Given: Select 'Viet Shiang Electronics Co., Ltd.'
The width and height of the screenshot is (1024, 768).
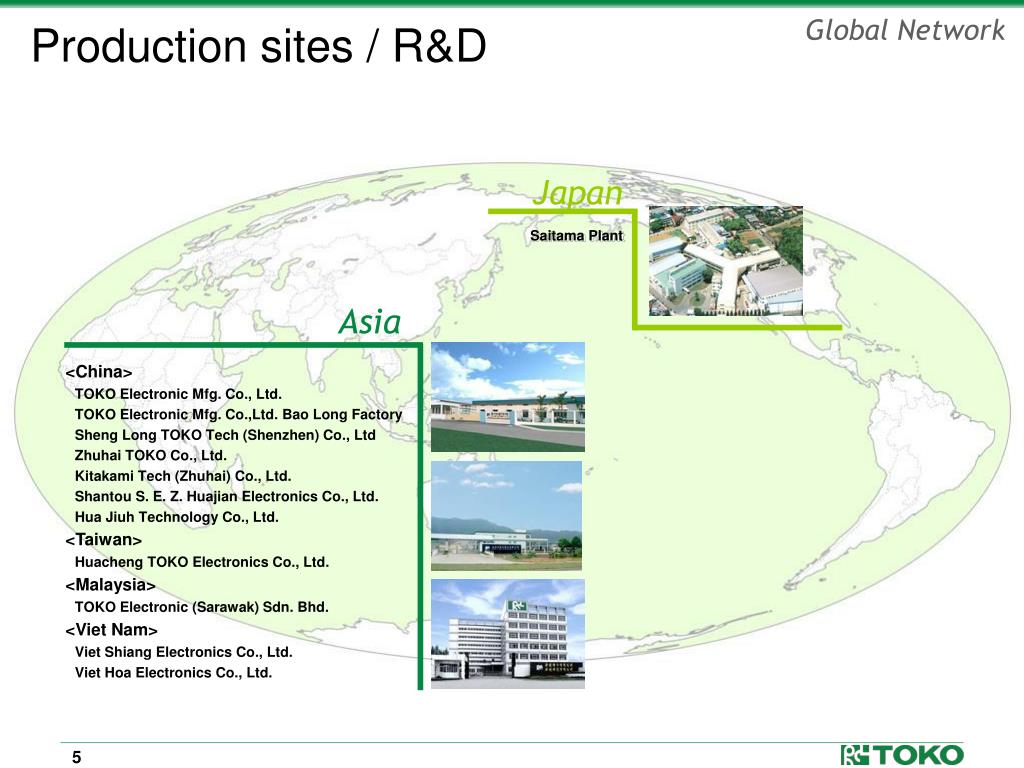Looking at the screenshot, I should [x=184, y=652].
